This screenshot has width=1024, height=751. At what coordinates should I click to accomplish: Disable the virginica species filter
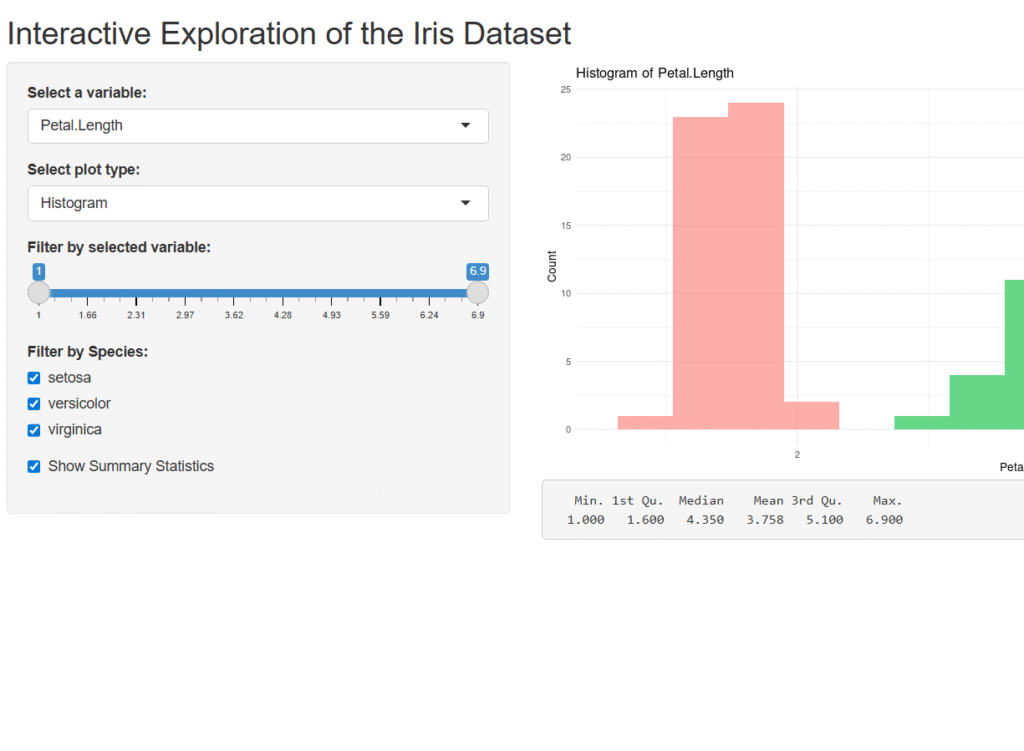pos(34,430)
